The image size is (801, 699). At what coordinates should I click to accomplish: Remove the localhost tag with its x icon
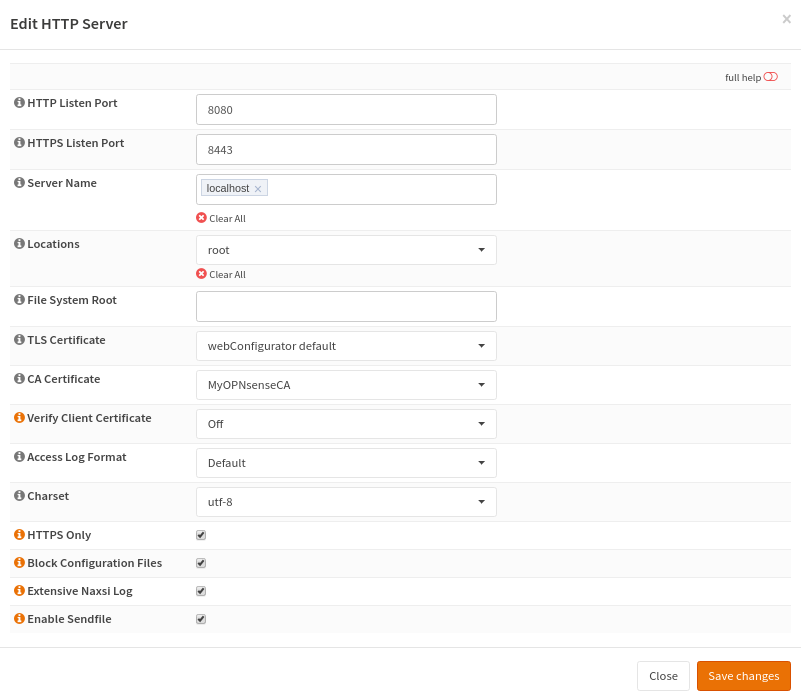(257, 188)
